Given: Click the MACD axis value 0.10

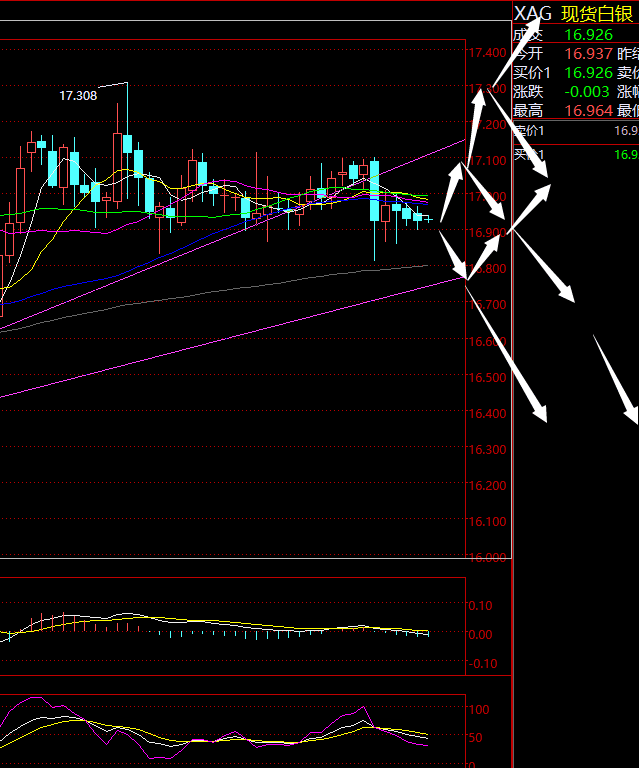Looking at the screenshot, I should (480, 605).
